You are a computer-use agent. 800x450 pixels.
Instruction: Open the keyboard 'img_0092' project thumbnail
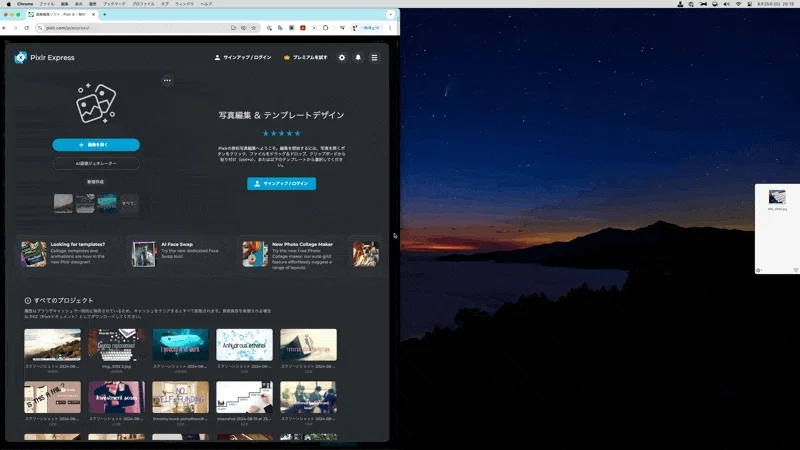(x=116, y=345)
